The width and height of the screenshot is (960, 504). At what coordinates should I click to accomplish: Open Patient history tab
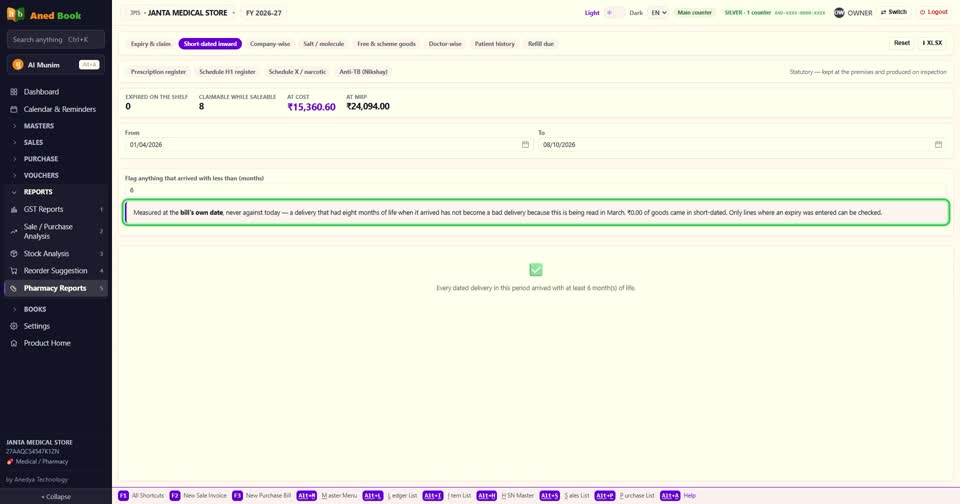coord(495,44)
